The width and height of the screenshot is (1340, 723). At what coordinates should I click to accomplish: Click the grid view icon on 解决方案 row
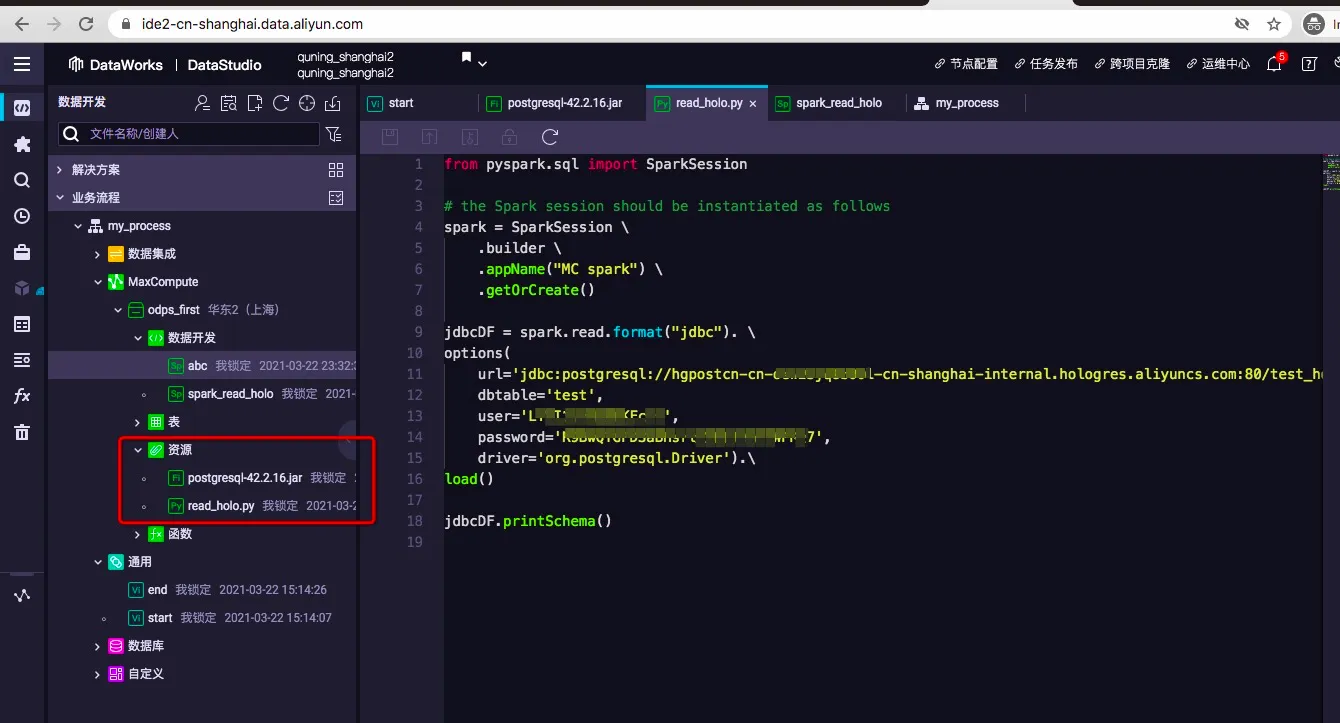[x=336, y=170]
